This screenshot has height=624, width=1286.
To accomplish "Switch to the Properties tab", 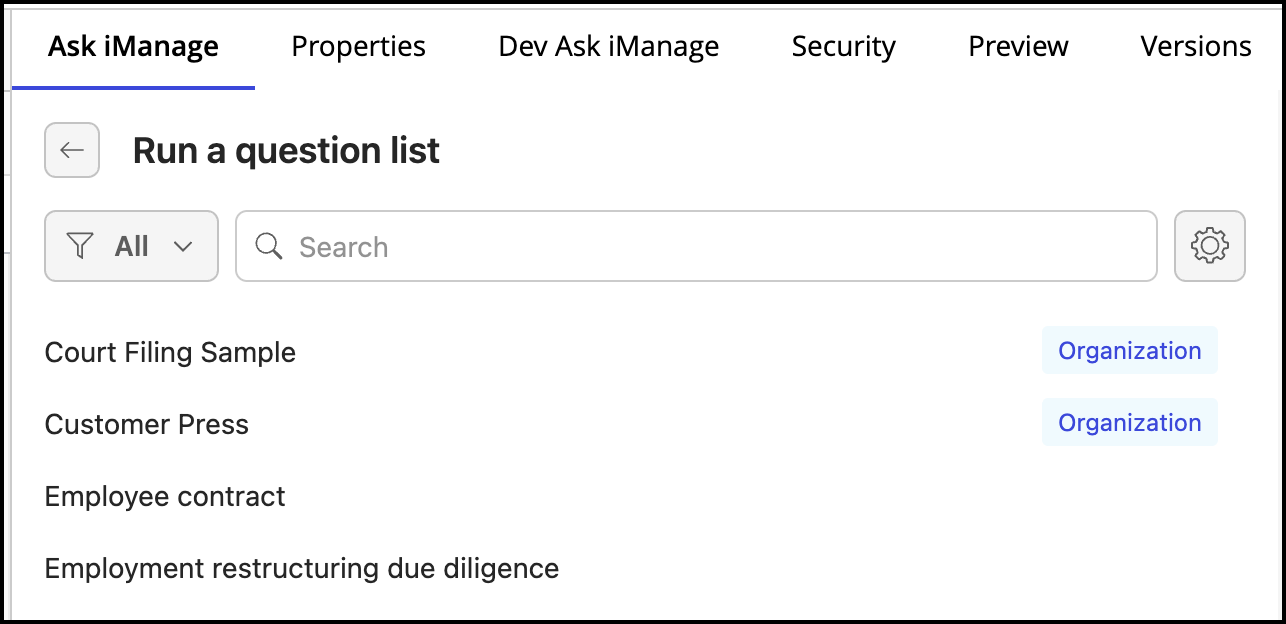I will click(358, 46).
